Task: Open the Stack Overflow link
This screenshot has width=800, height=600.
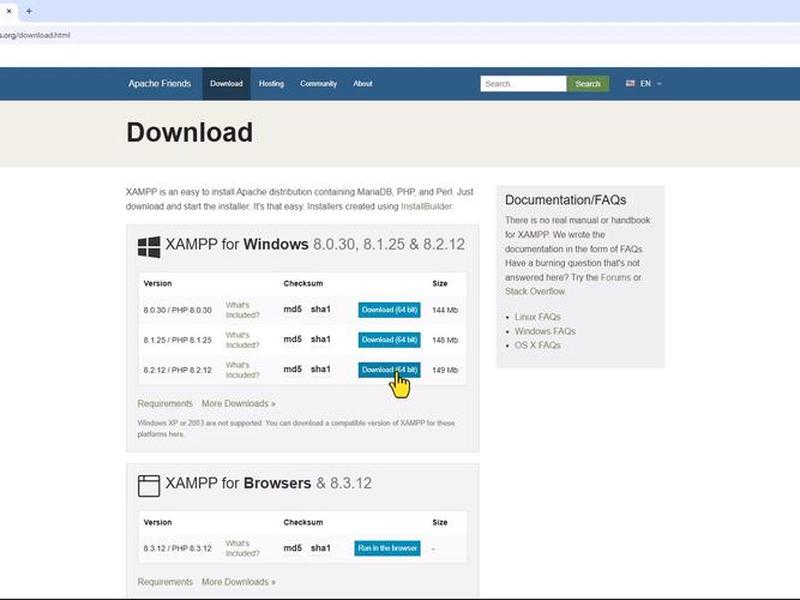Action: tap(535, 291)
